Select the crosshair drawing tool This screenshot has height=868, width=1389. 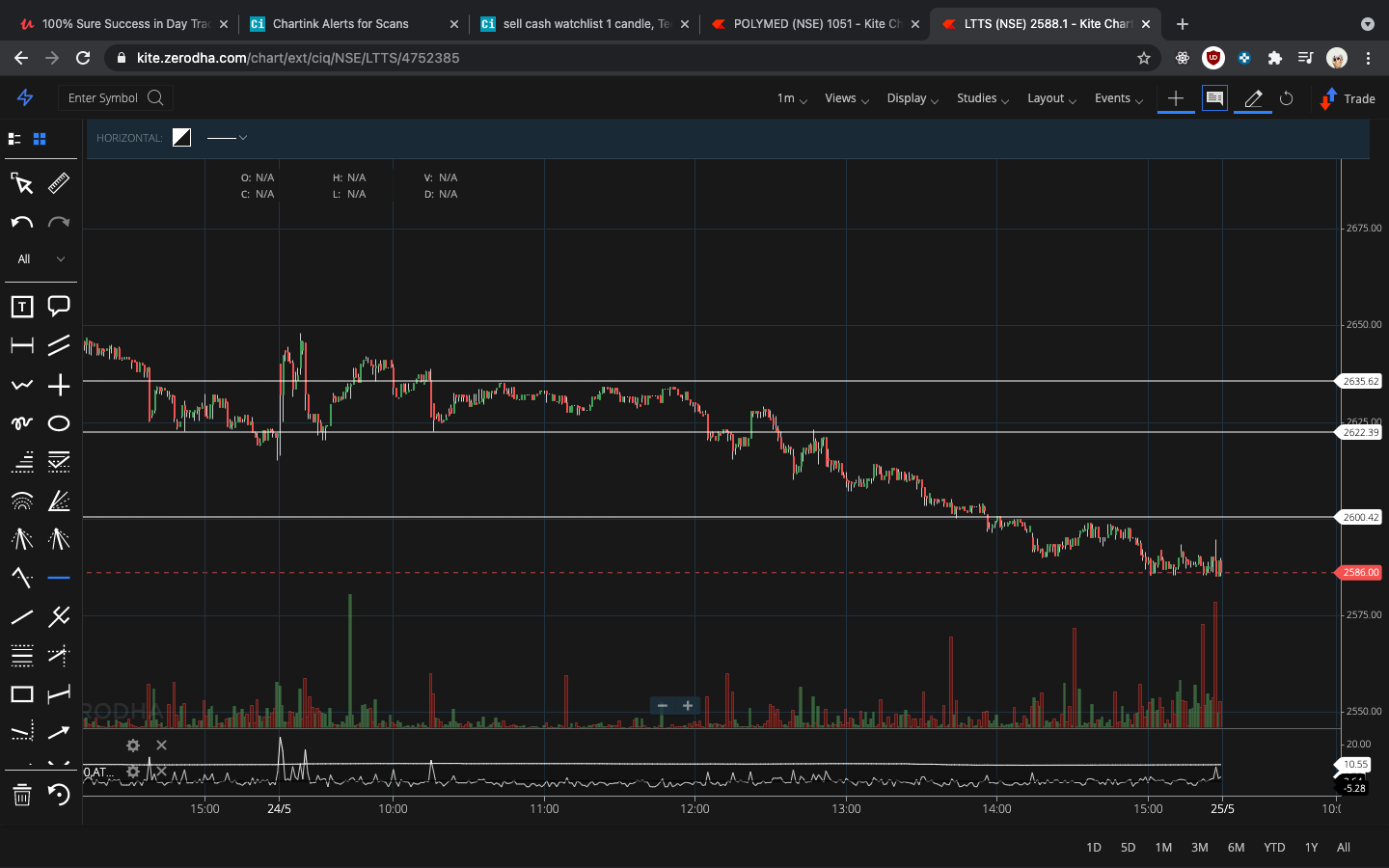(58, 384)
